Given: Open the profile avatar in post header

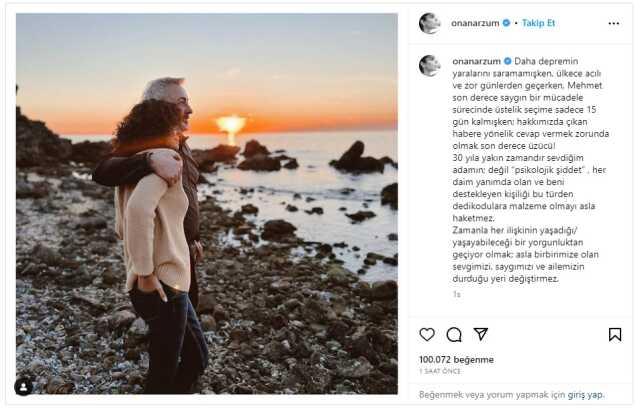Looking at the screenshot, I should (429, 23).
